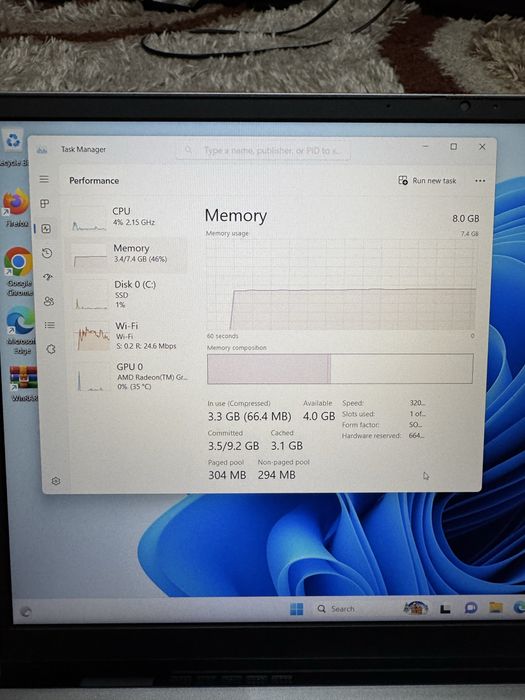This screenshot has width=525, height=700.
Task: Click the Available 4.0 GB value
Action: tap(319, 416)
